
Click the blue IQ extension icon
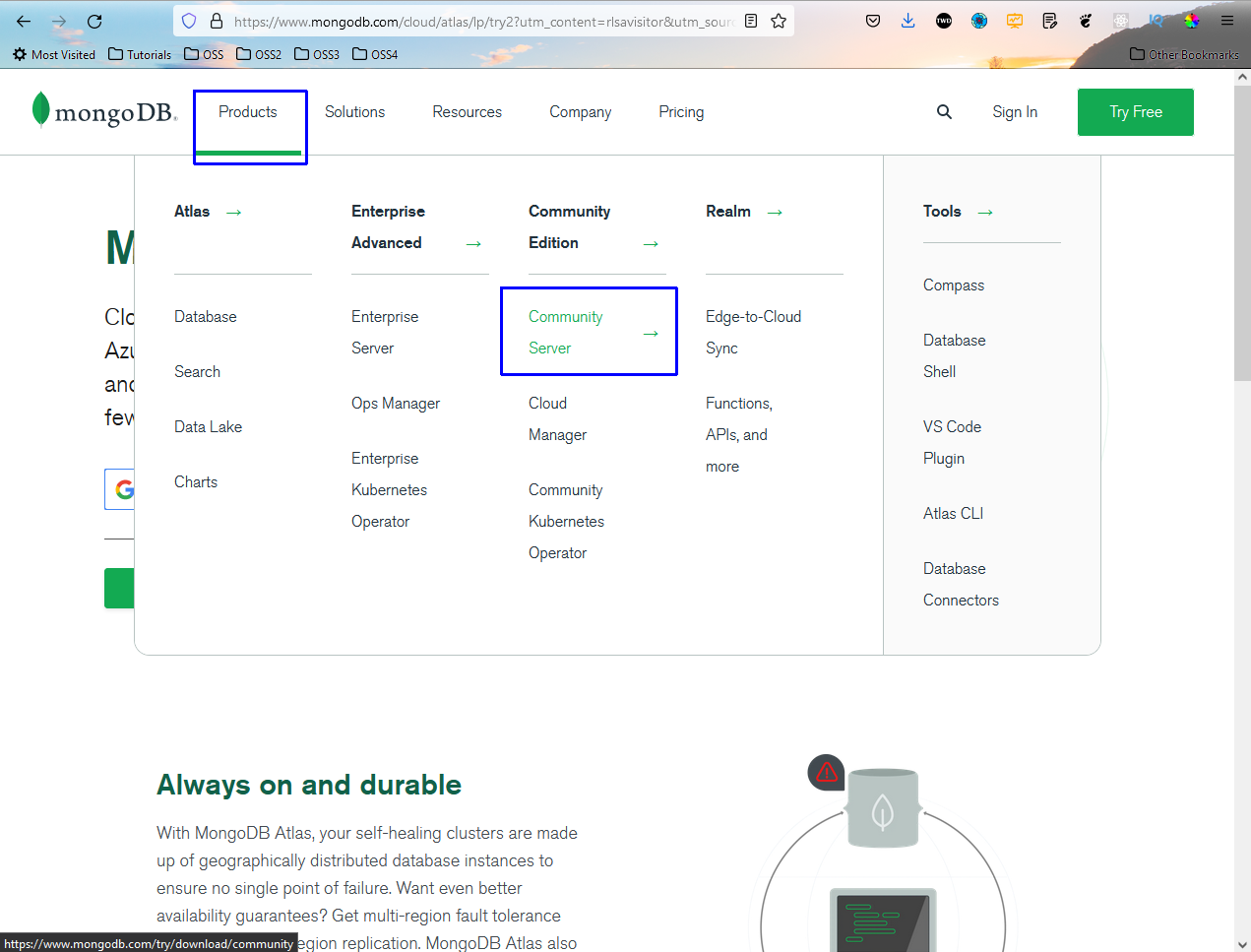pos(1157,21)
